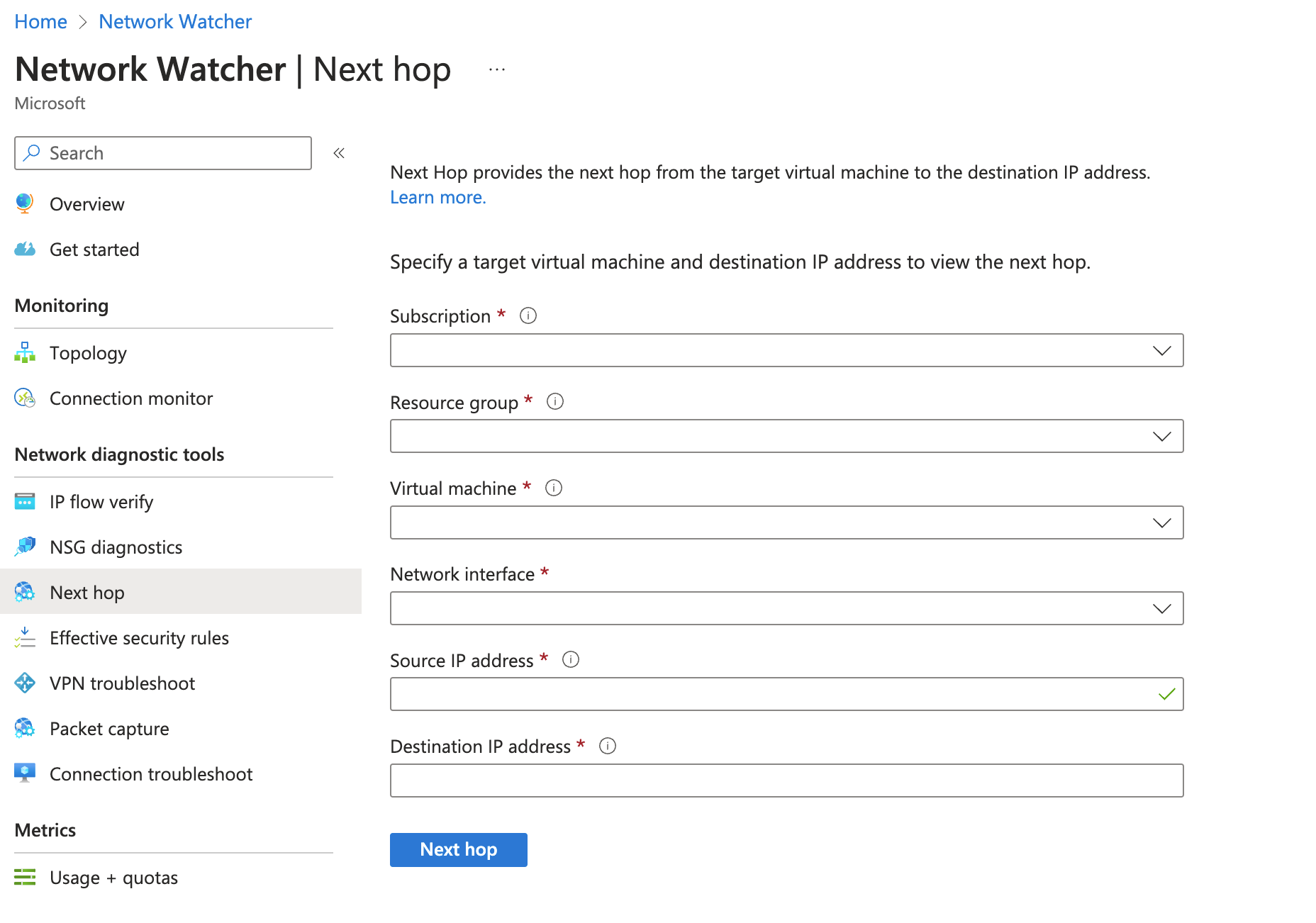Click the IP flow verify icon

click(25, 502)
